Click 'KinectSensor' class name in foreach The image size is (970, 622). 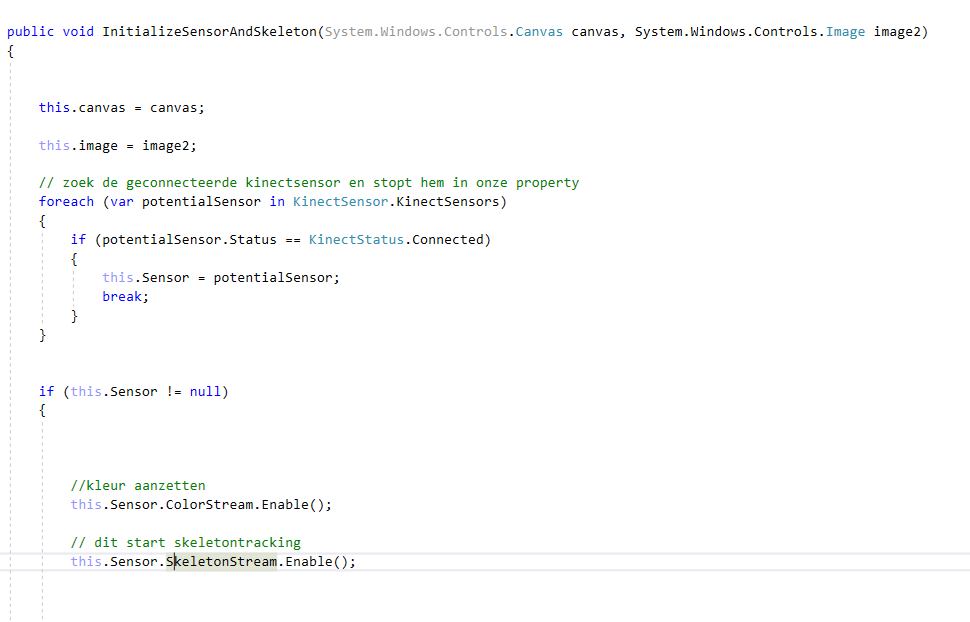coord(340,202)
